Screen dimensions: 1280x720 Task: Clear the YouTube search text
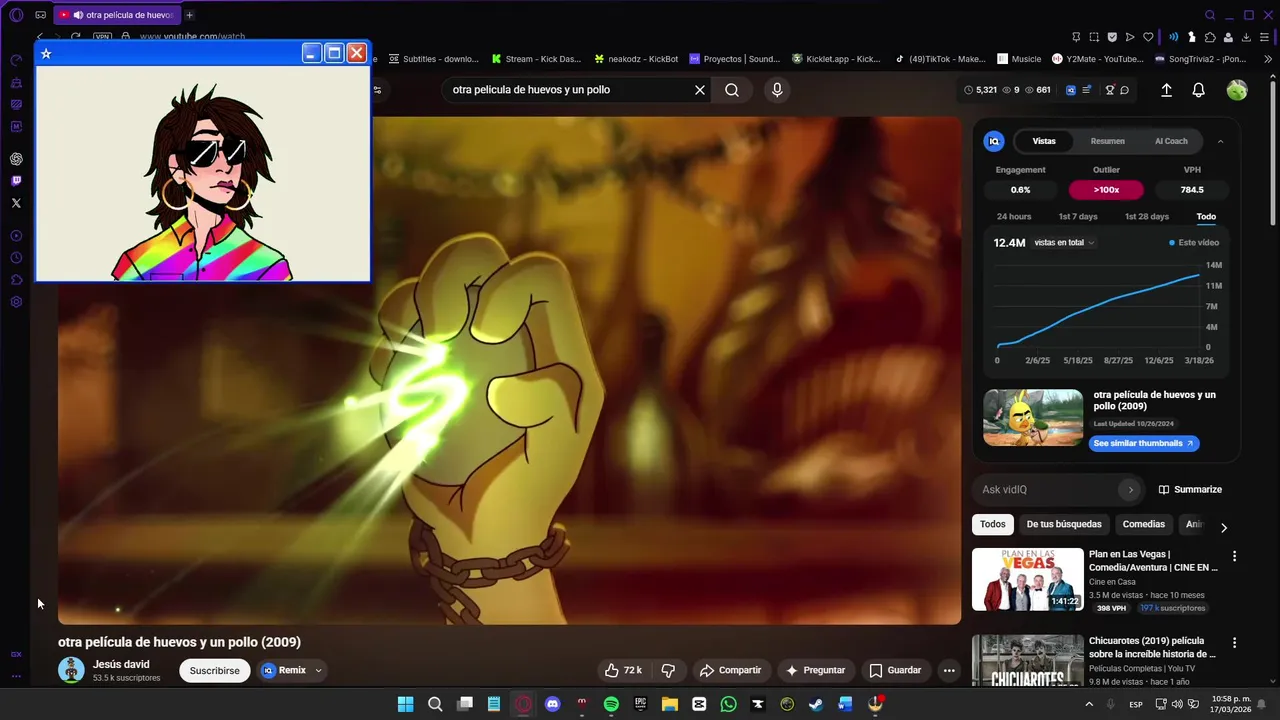[x=700, y=90]
